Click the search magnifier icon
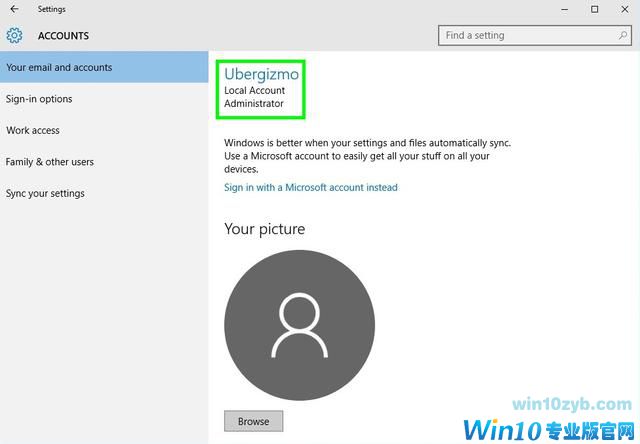The width and height of the screenshot is (640, 444). point(622,36)
